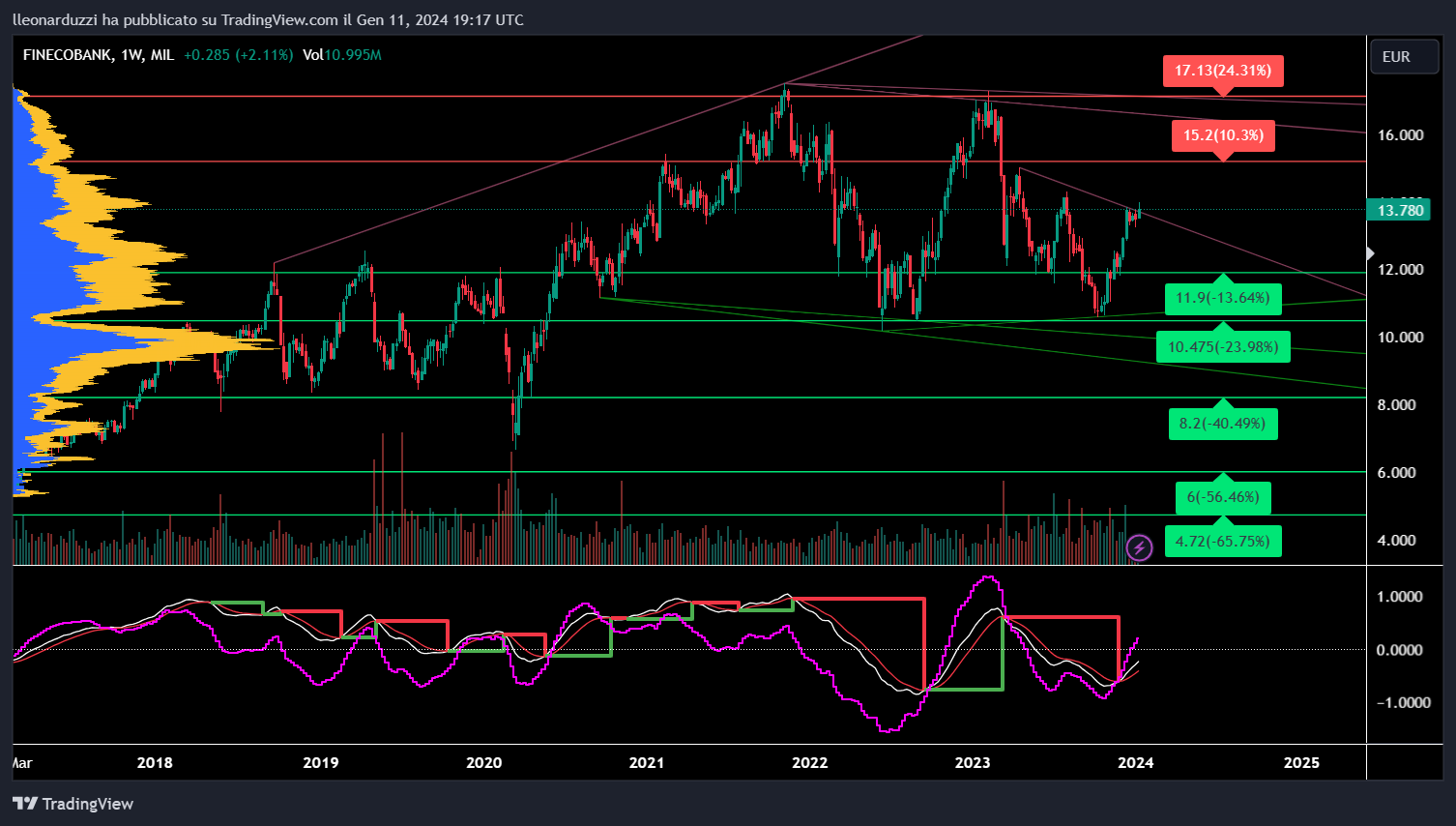Select the 4.72(-65.75%) green price label
This screenshot has width=1456, height=826.
pyautogui.click(x=1223, y=542)
